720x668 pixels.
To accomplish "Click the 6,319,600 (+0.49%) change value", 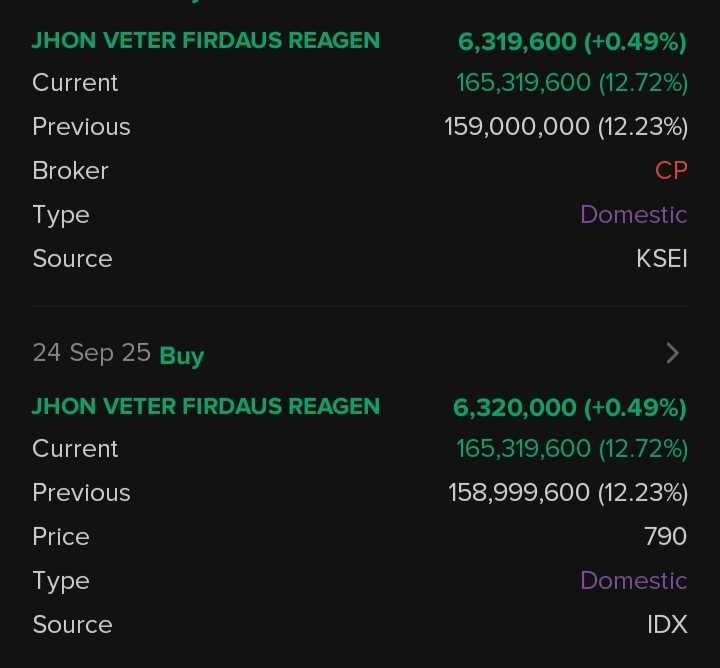I will [572, 42].
